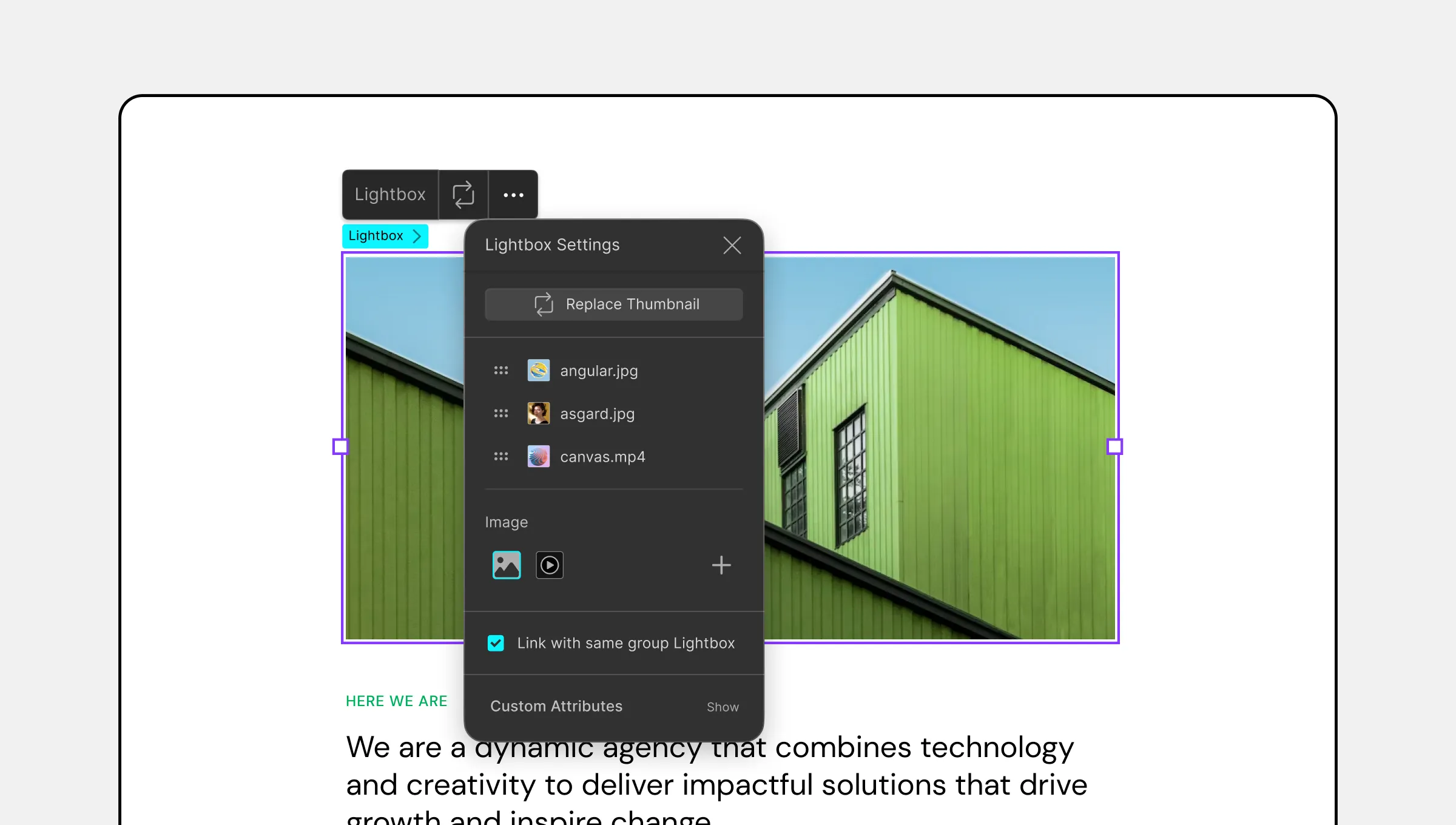Viewport: 1456px width, 825px height.
Task: Click the Lightbox replace/swap icon
Action: 462,194
